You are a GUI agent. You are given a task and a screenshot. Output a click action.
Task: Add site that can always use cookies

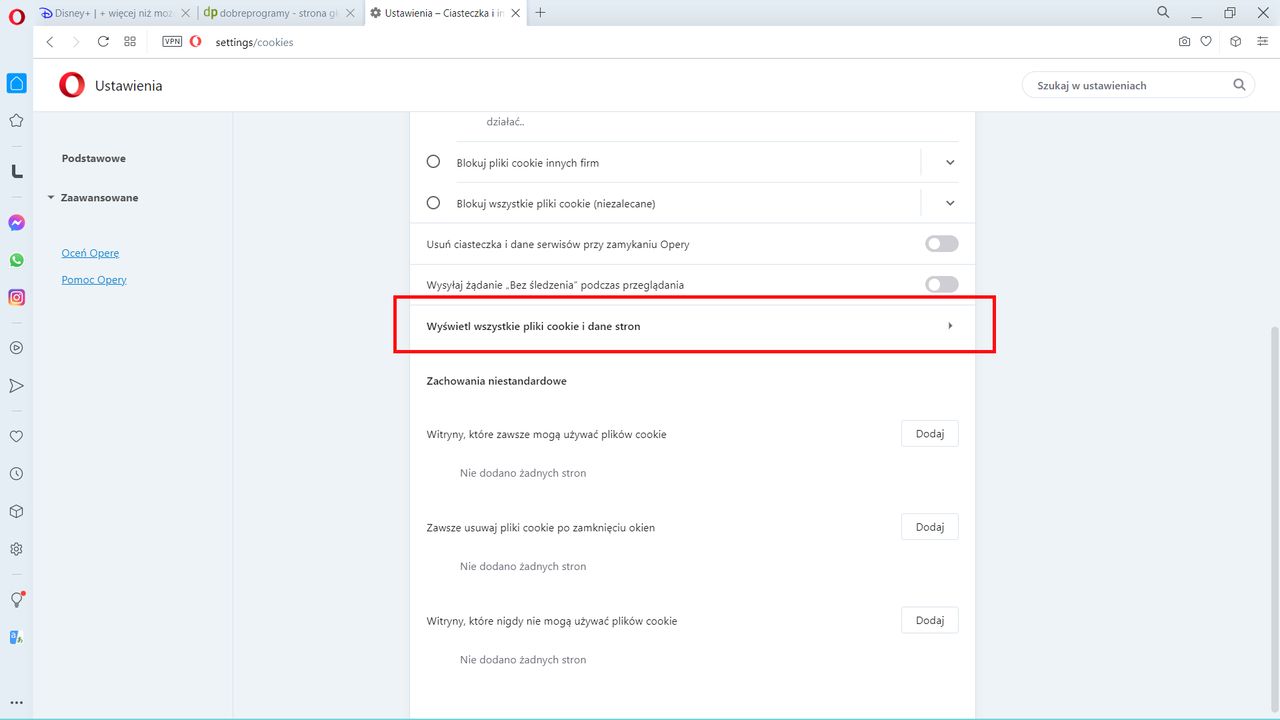[930, 433]
